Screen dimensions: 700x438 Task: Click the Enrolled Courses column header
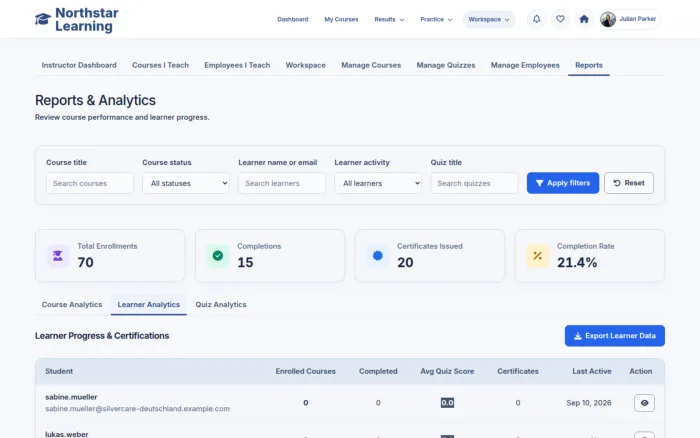pyautogui.click(x=305, y=371)
